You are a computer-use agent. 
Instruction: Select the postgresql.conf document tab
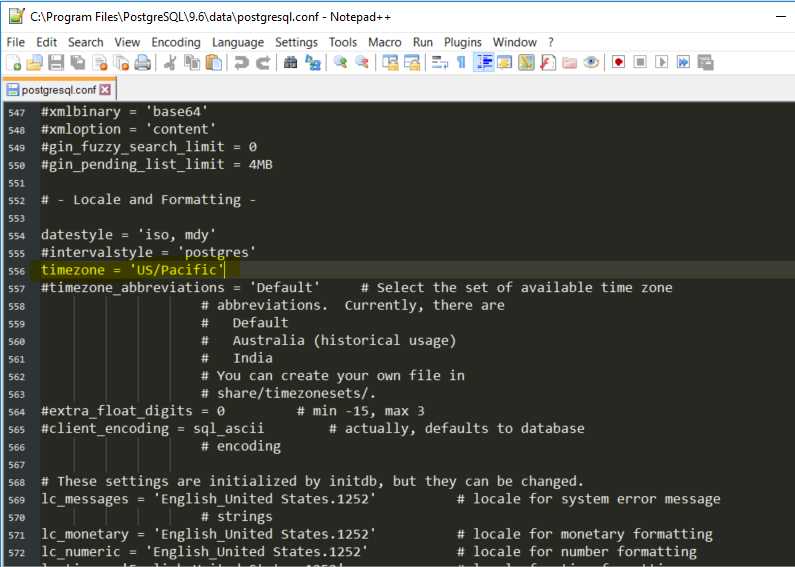tap(58, 90)
